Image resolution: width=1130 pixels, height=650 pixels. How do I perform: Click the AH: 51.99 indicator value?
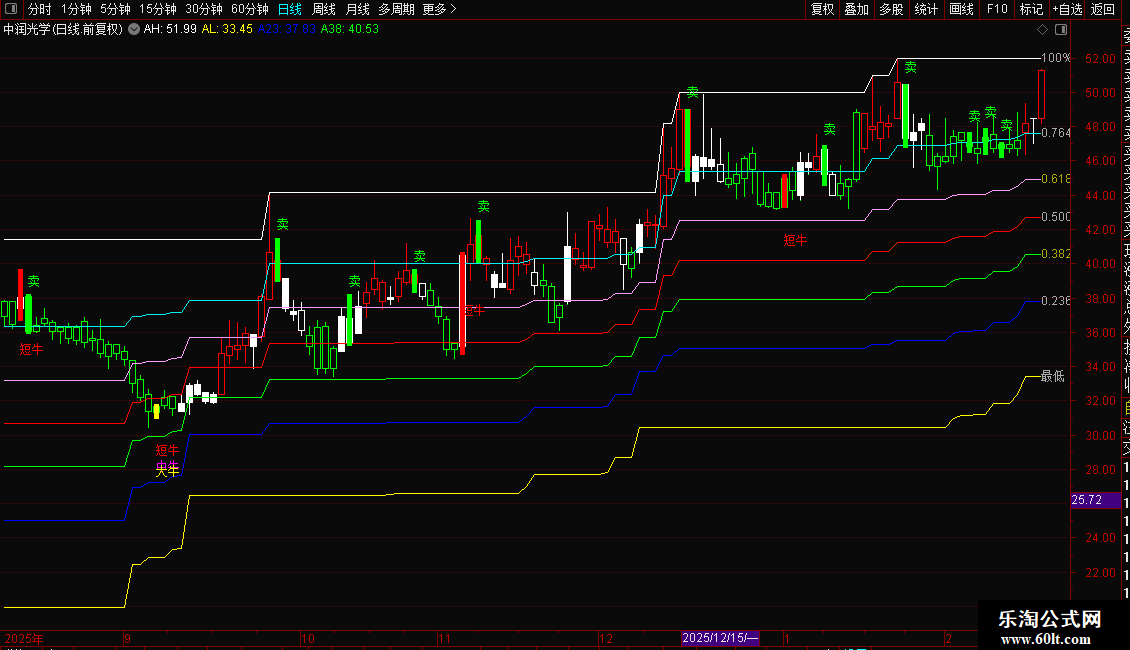(x=170, y=29)
